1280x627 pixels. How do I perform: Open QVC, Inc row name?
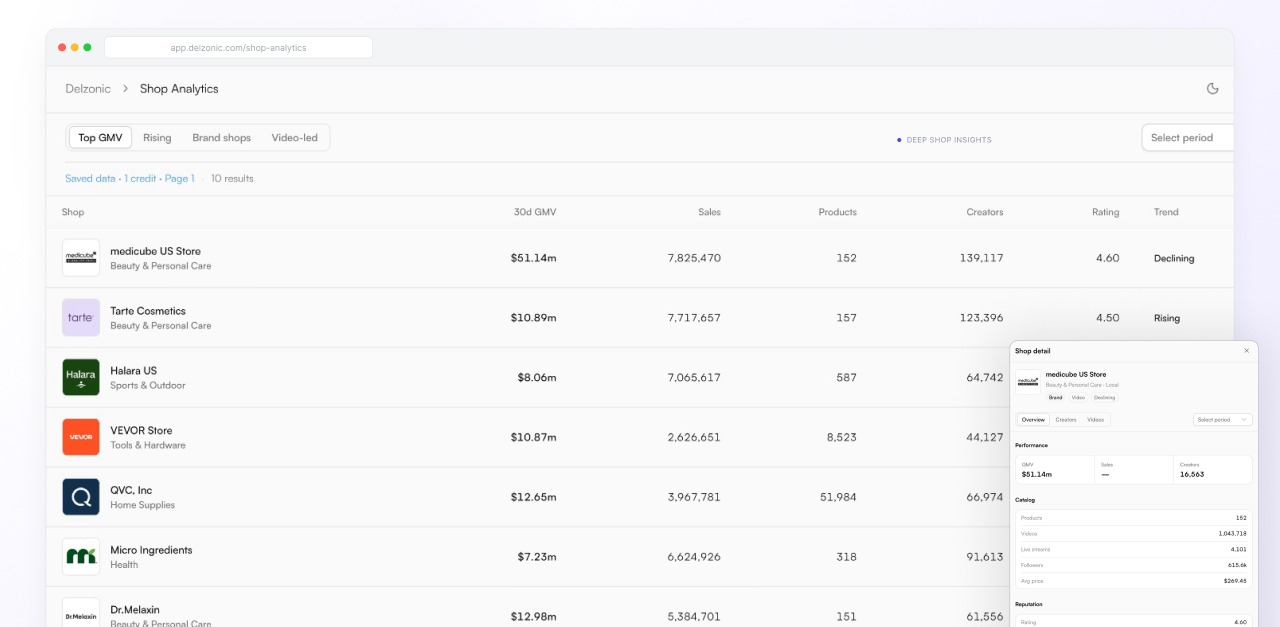131,490
